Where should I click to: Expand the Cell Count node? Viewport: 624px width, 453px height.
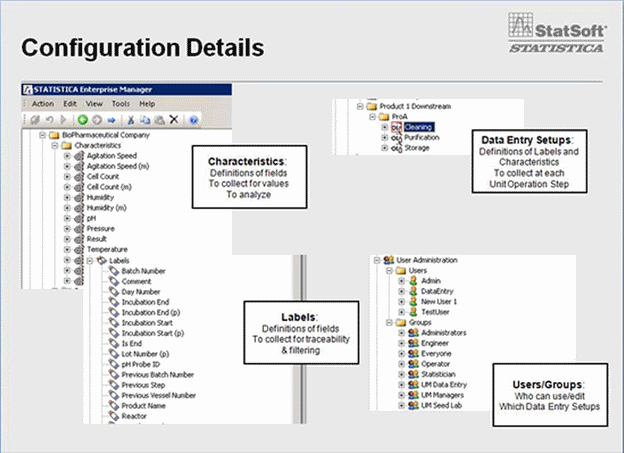point(67,177)
